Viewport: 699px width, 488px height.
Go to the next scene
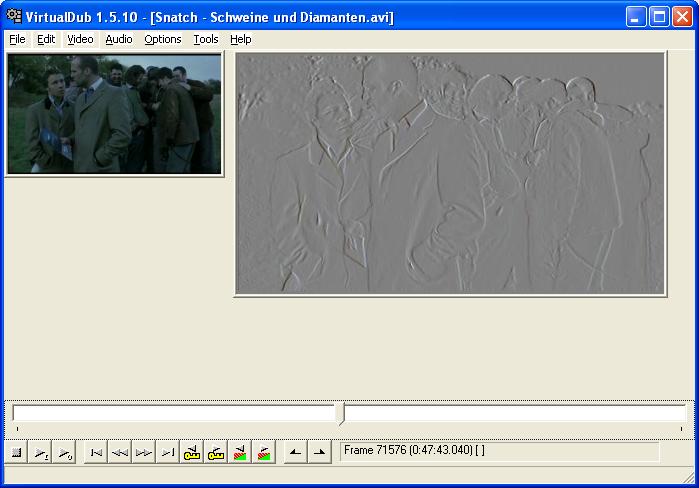point(264,452)
